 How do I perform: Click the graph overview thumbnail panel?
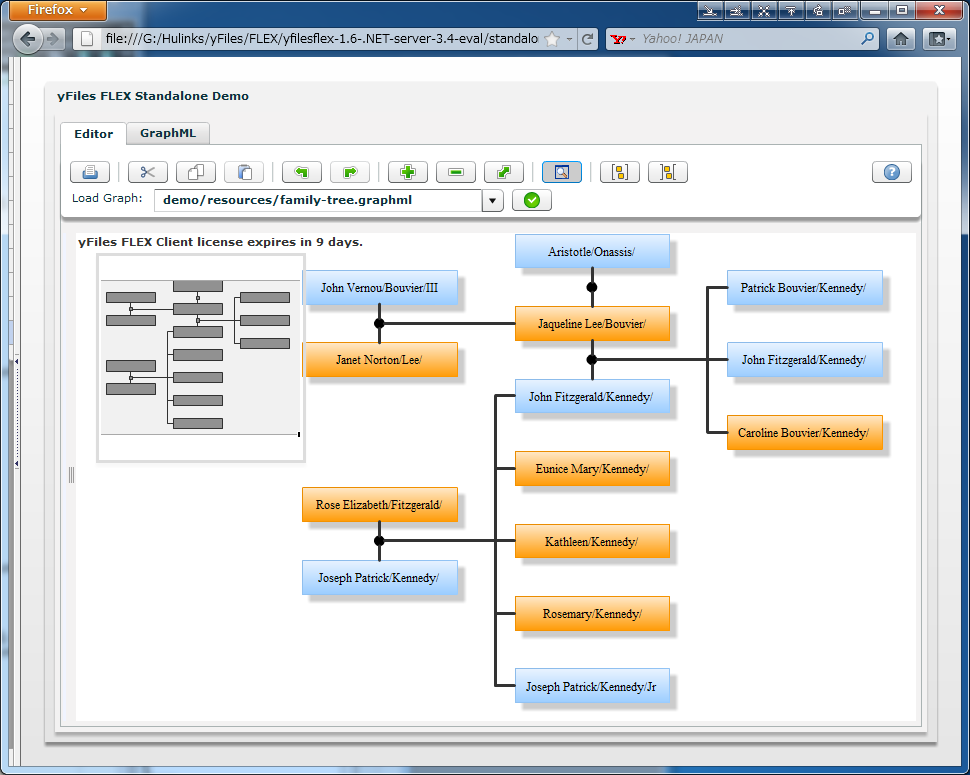click(x=201, y=358)
